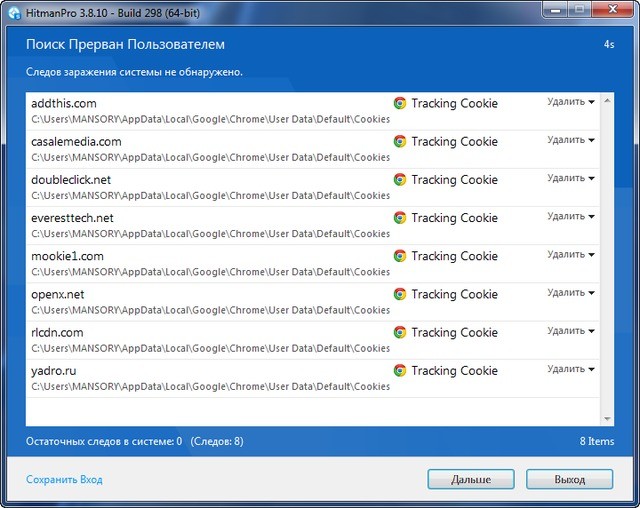The image size is (640, 508).
Task: Minimize the HitmanPro window
Action: (x=556, y=10)
